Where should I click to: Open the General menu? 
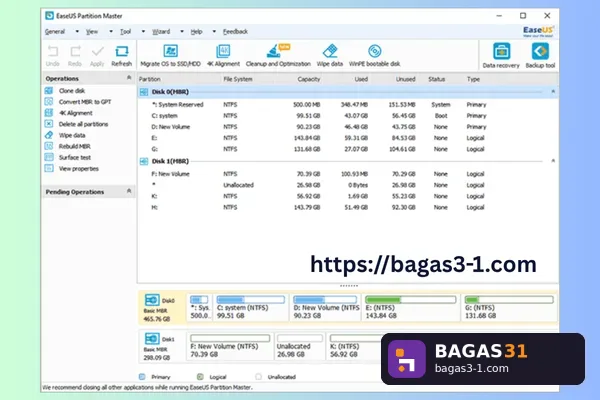point(55,31)
